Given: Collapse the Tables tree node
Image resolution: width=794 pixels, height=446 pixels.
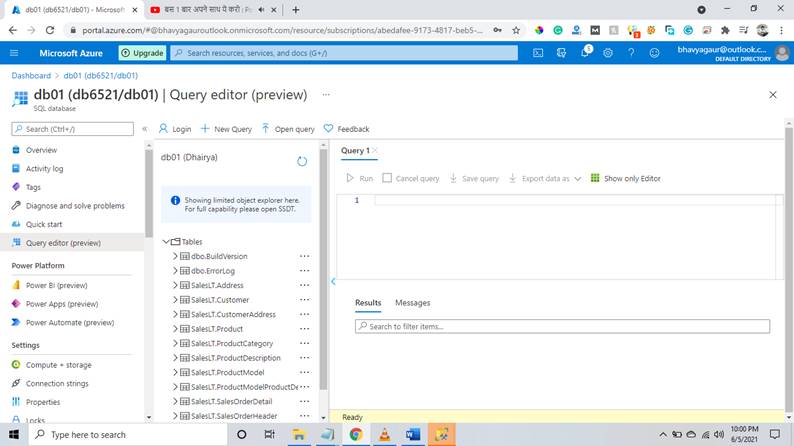Looking at the screenshot, I should 166,241.
